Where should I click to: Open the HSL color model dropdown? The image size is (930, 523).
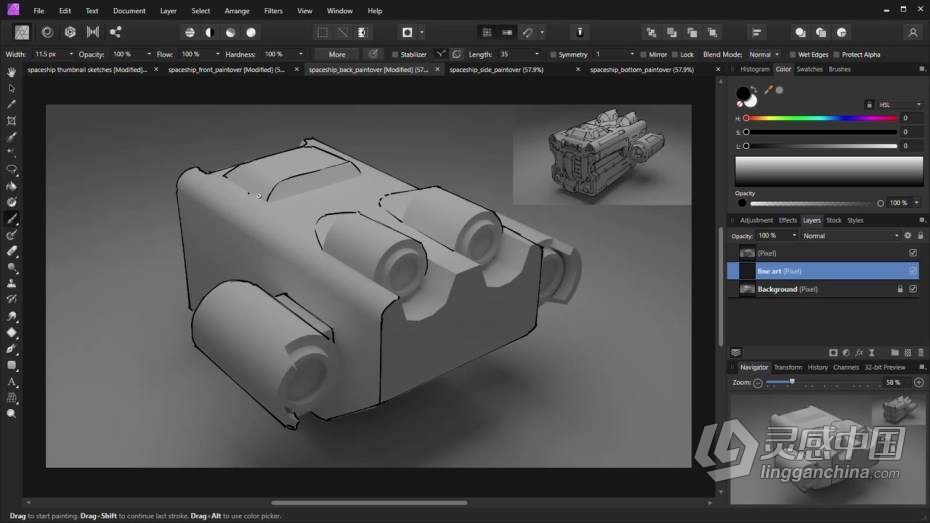tap(900, 104)
